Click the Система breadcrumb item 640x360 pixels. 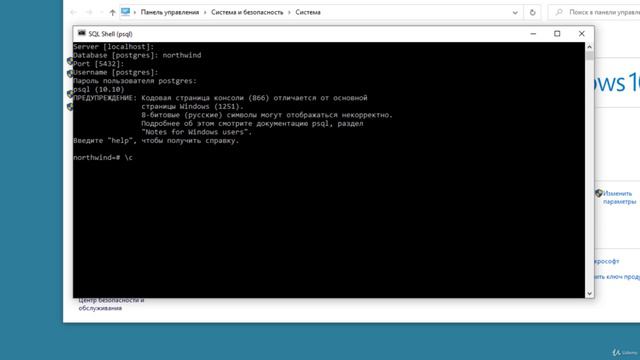tap(308, 12)
